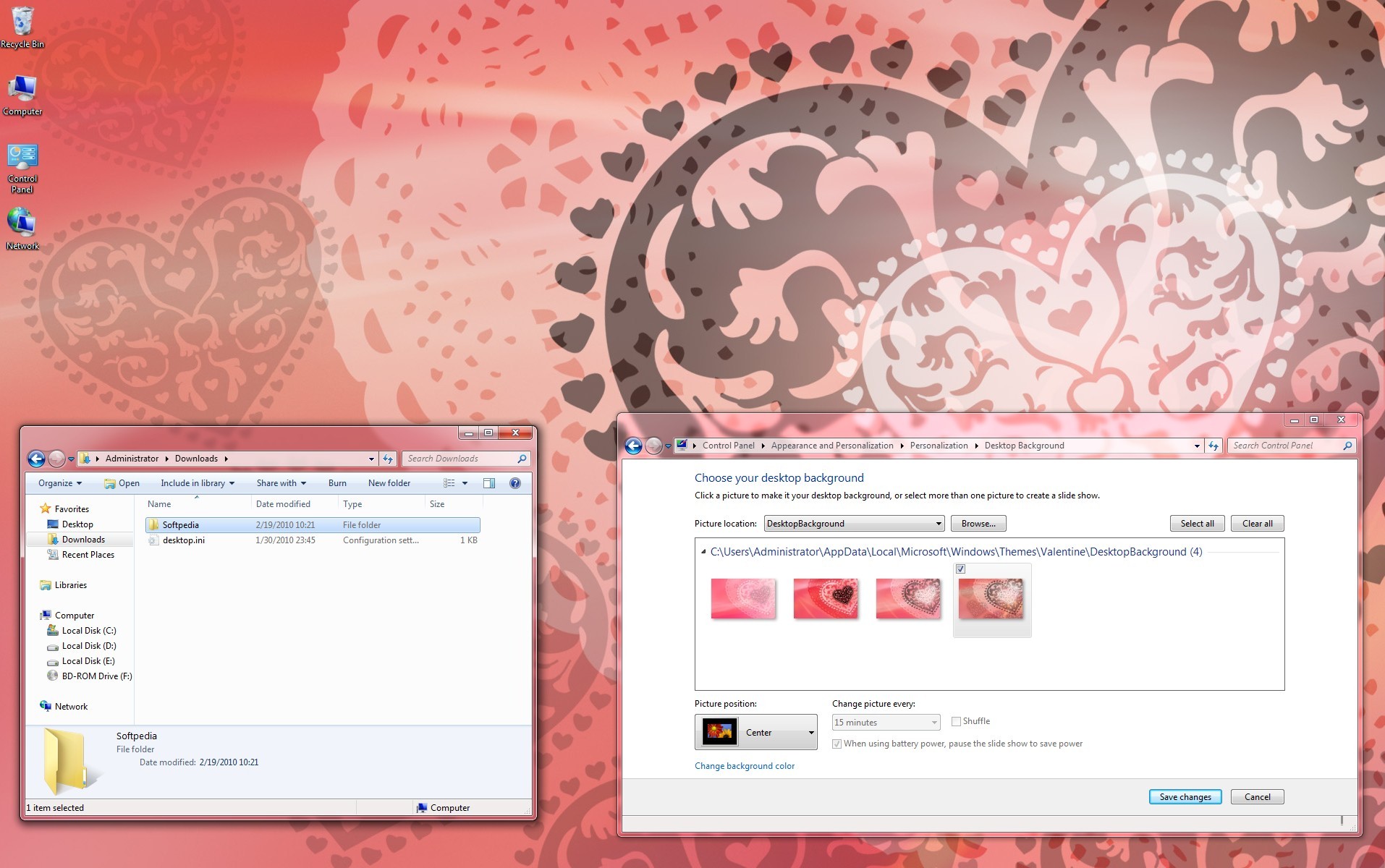Click the Control Panel icon in address bar
The image size is (1385, 868).
pyautogui.click(x=682, y=446)
